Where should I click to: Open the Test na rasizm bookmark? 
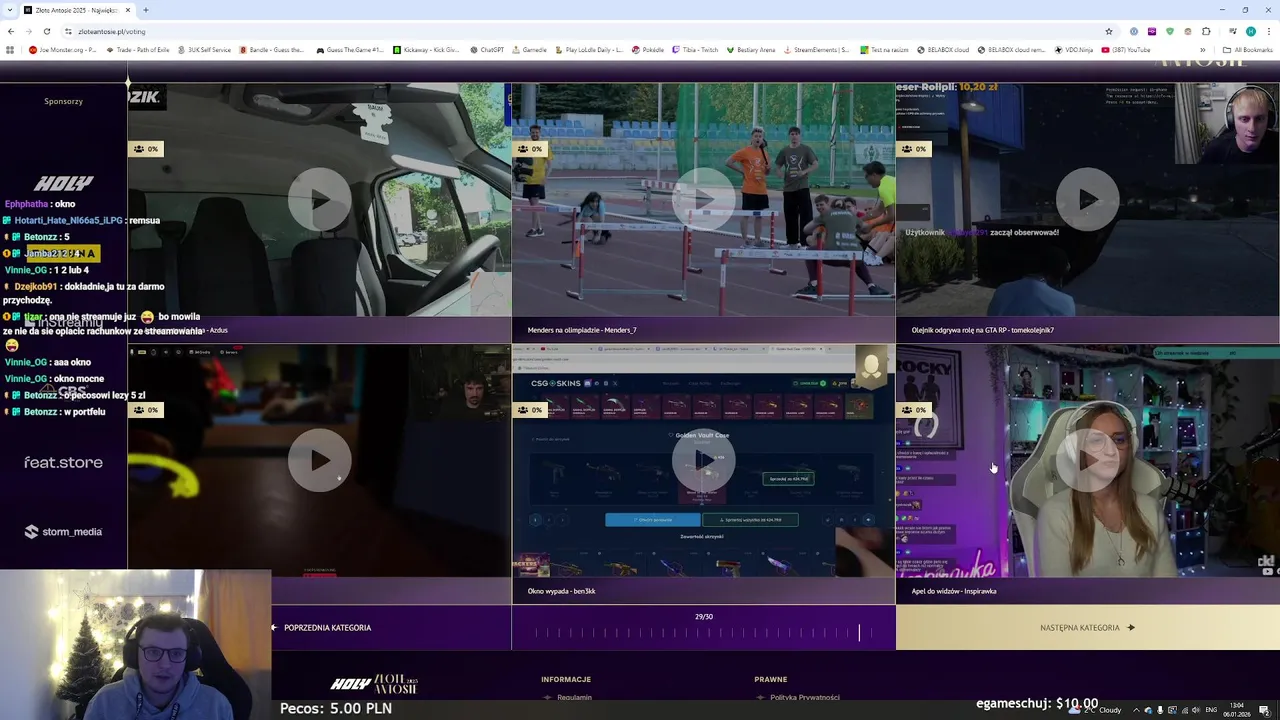884,50
